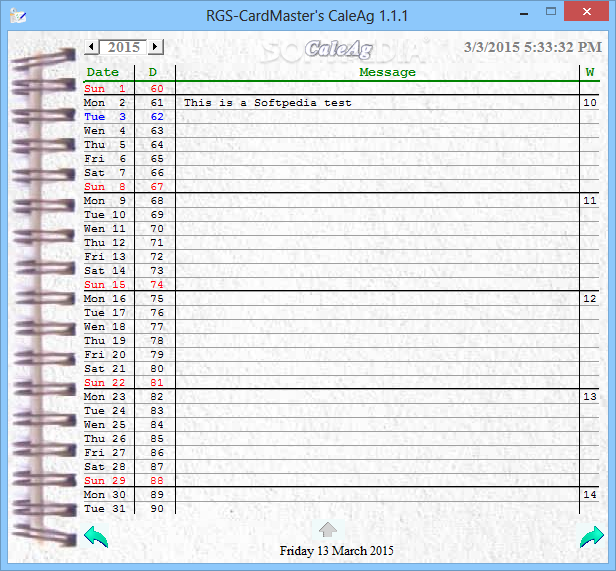
Task: Select the Fri 6 date entry
Action: [x=104, y=159]
